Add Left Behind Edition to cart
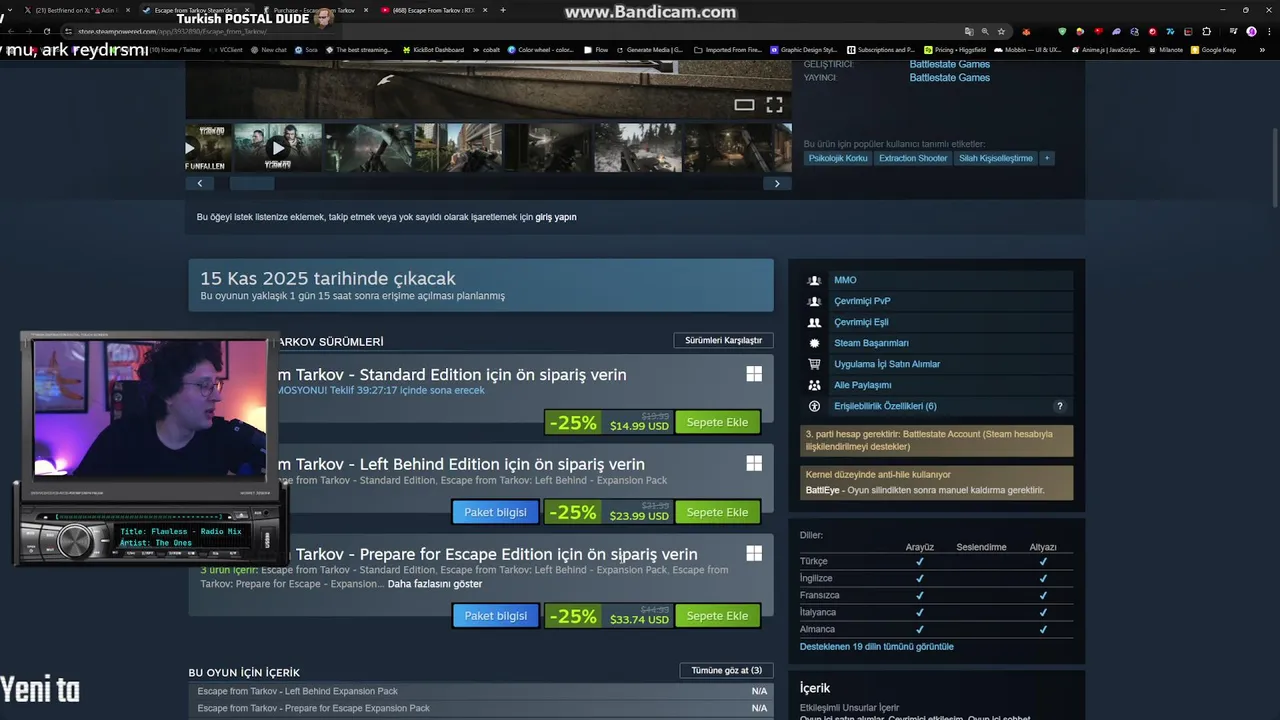This screenshot has width=1280, height=720. [717, 512]
